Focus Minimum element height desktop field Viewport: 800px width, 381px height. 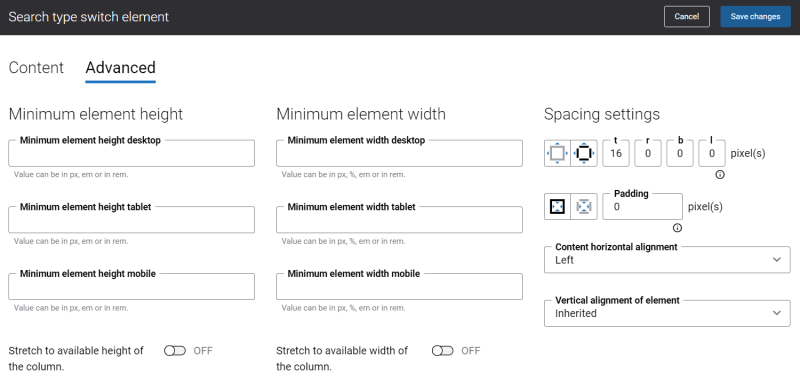(x=132, y=153)
